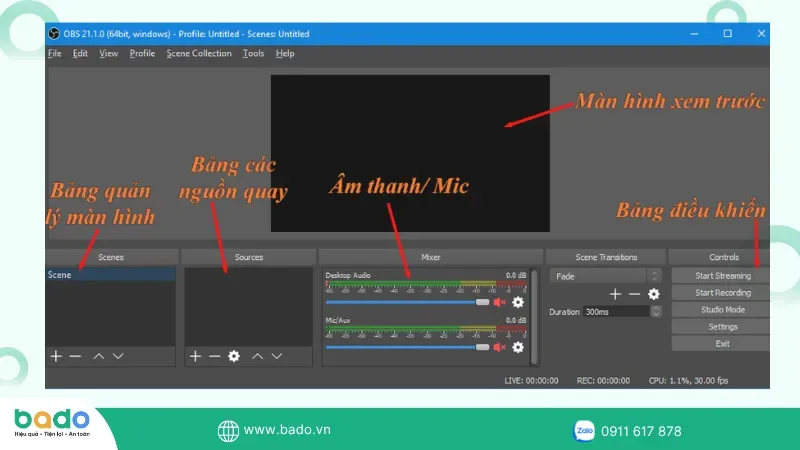Adjust Duration stepper arrows
Image resolution: width=800 pixels, height=450 pixels.
[x=656, y=311]
